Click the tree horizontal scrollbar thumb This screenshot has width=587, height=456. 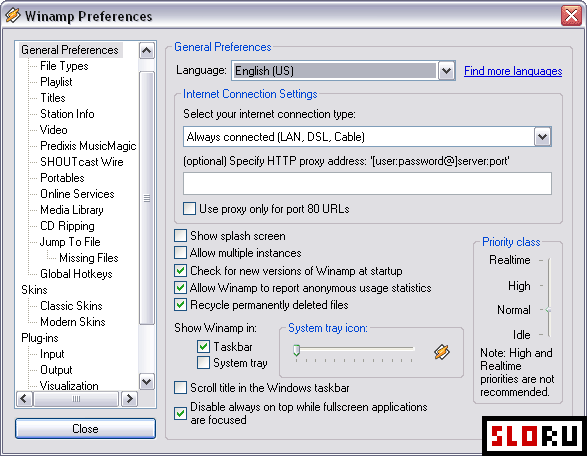[x=76, y=399]
